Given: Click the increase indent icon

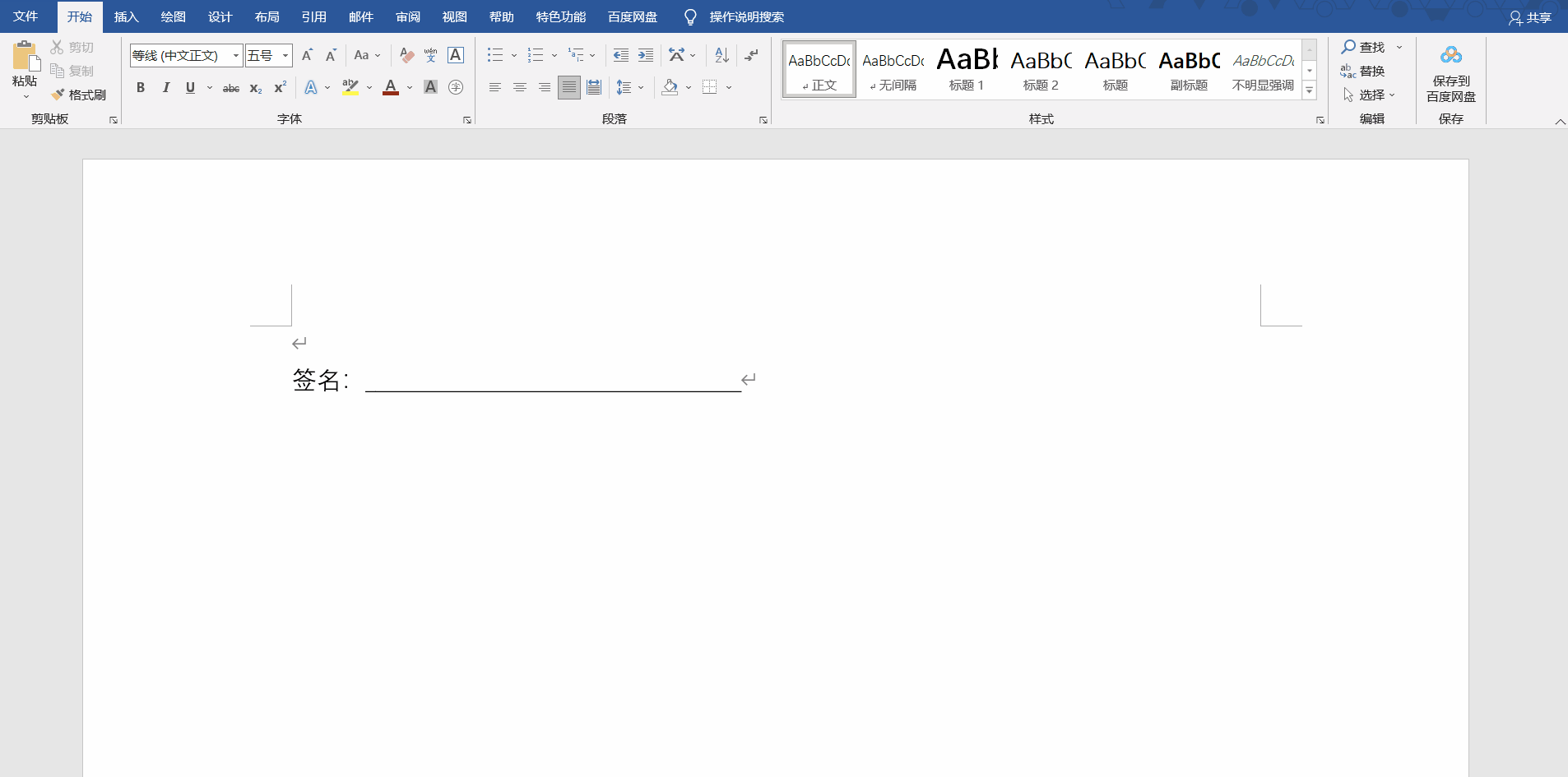Looking at the screenshot, I should coord(646,55).
